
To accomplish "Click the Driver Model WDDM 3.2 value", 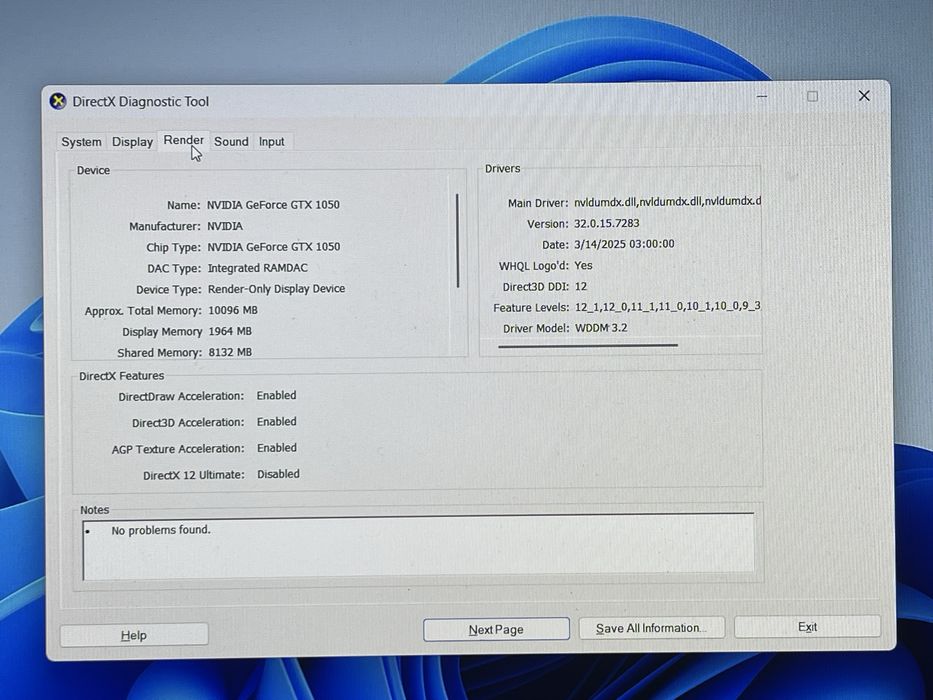I will pyautogui.click(x=601, y=328).
